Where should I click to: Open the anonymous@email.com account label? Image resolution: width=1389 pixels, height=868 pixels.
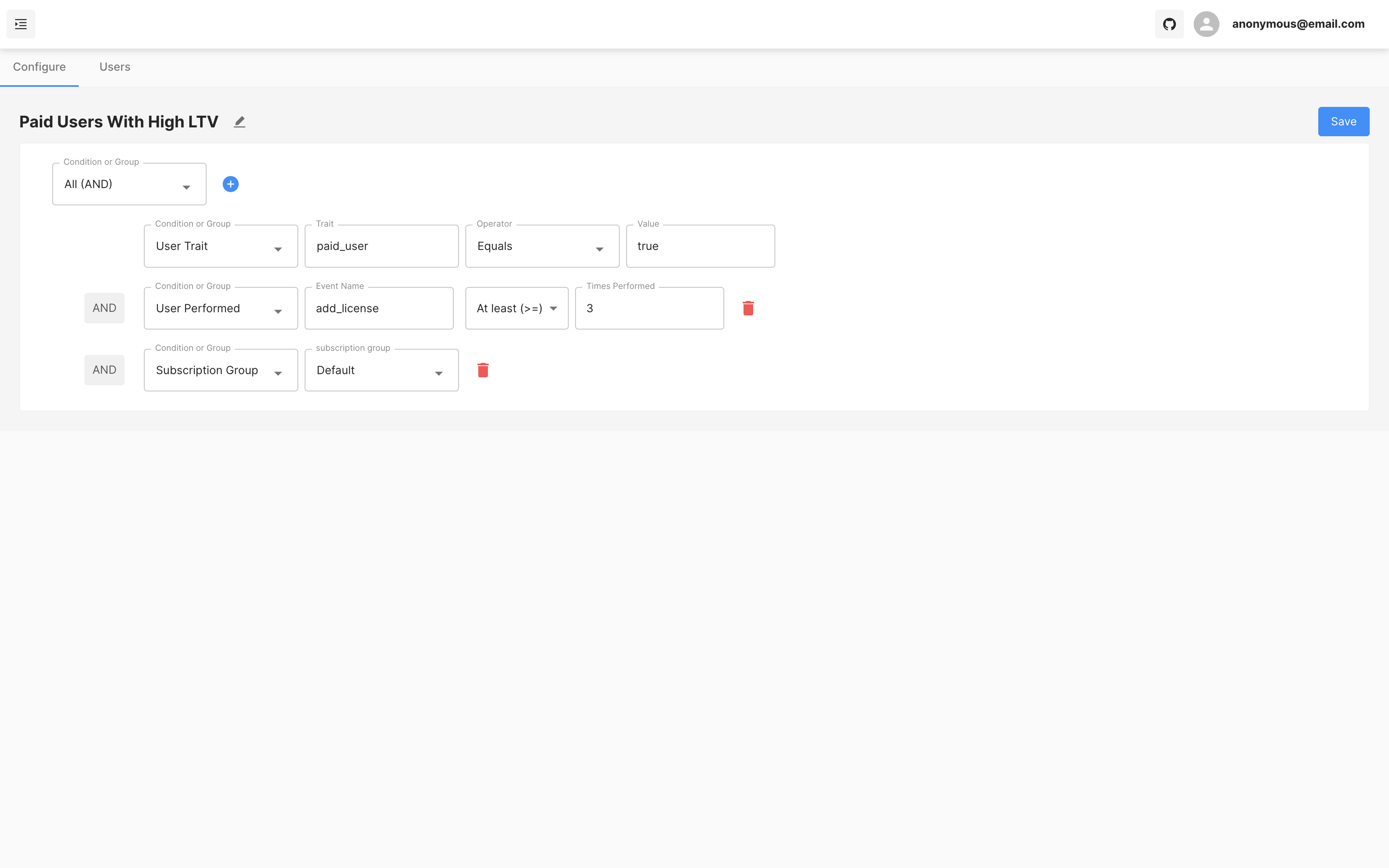[x=1298, y=24]
